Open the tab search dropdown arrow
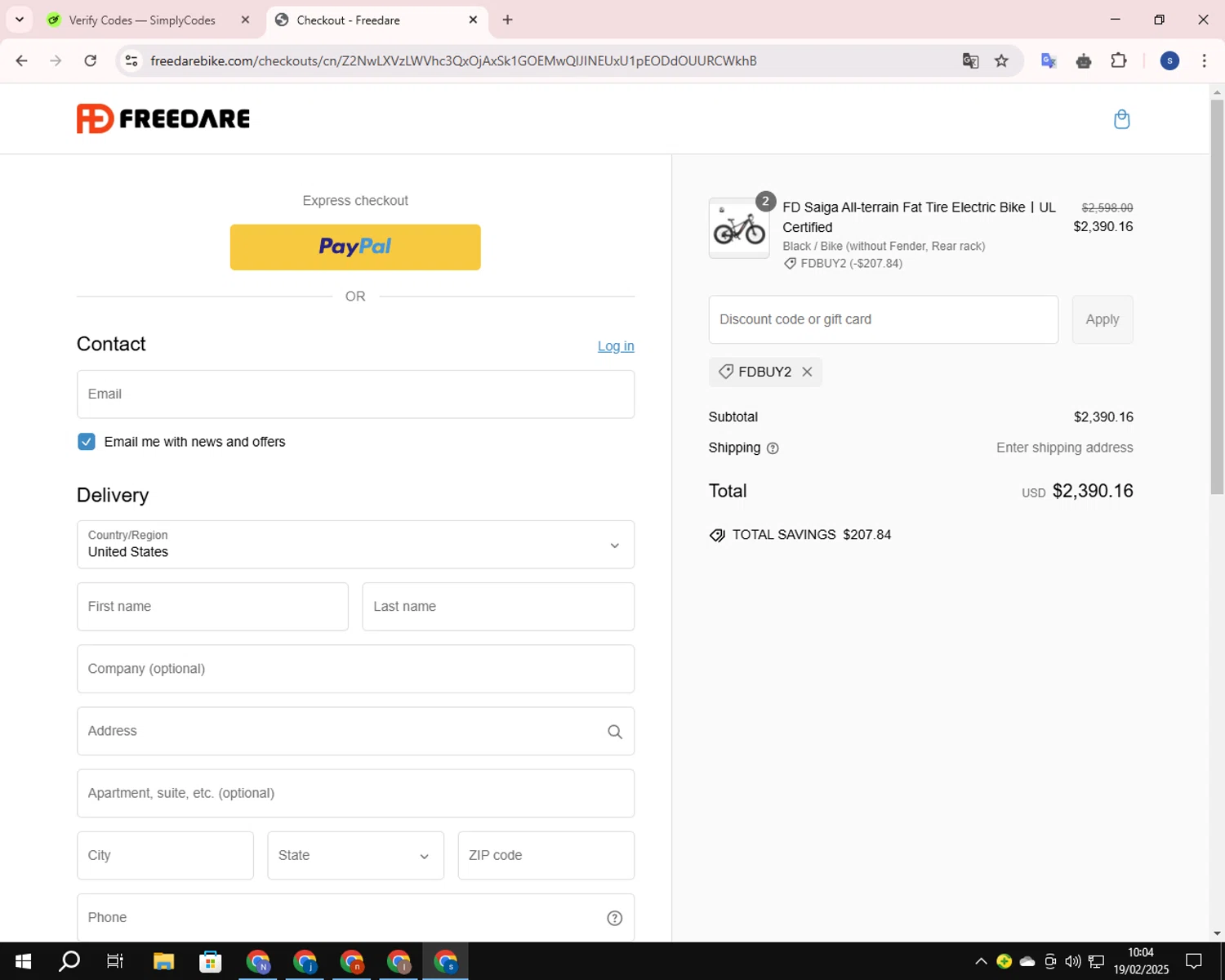Viewport: 1225px width, 980px height. click(x=20, y=20)
